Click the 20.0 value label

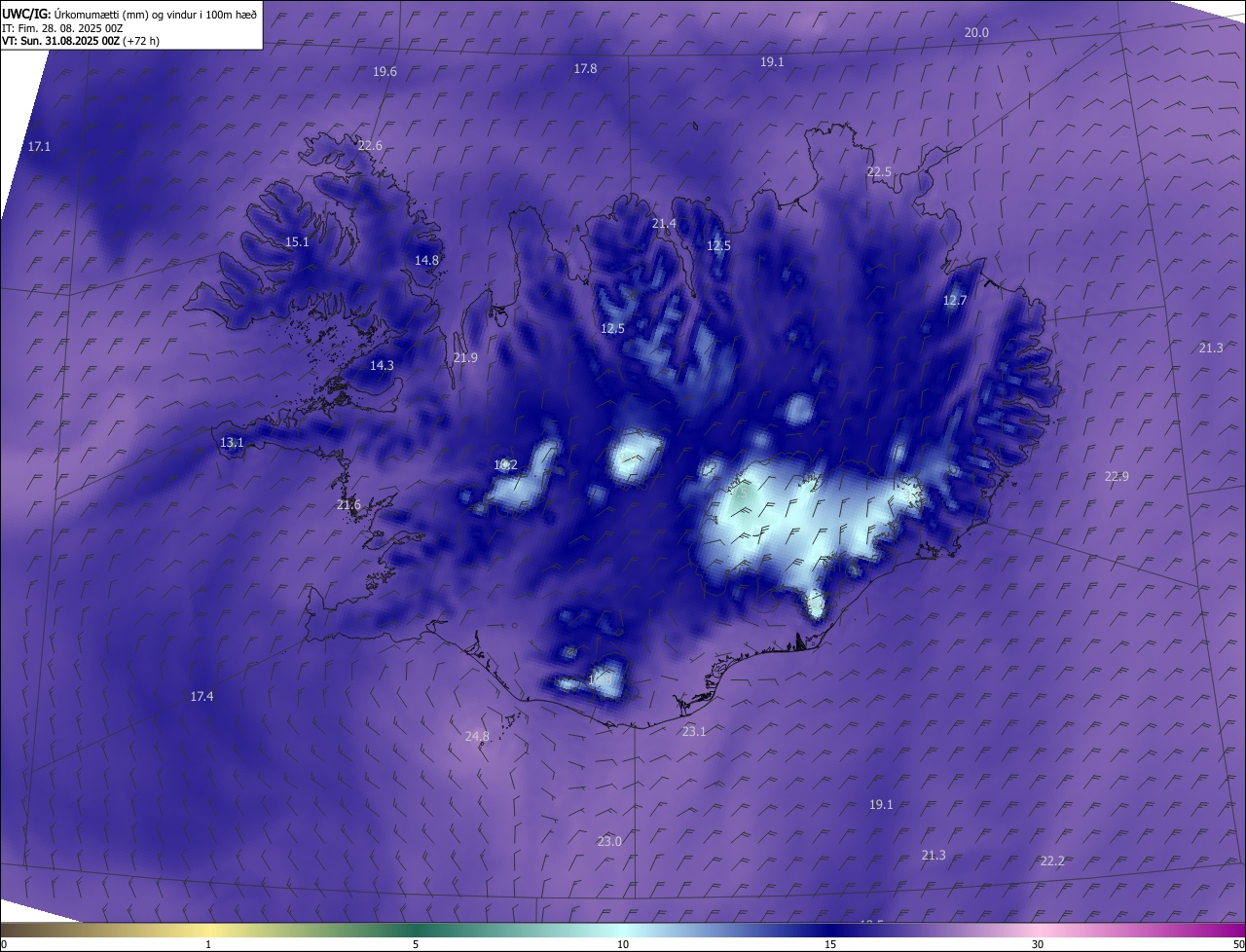click(976, 32)
